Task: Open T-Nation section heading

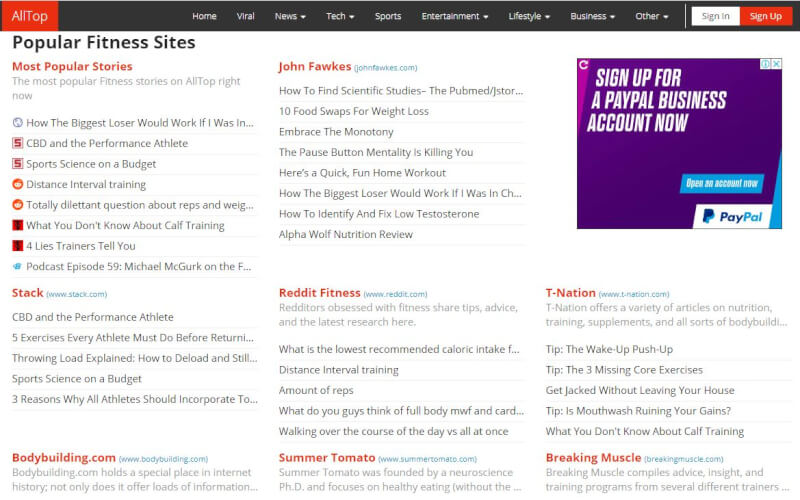Action: (570, 293)
